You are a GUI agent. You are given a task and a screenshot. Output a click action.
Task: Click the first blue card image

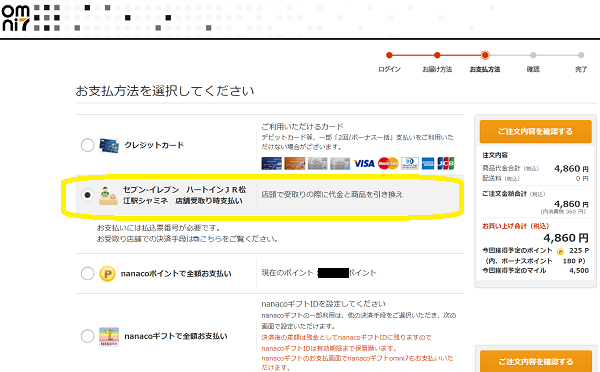[272, 163]
